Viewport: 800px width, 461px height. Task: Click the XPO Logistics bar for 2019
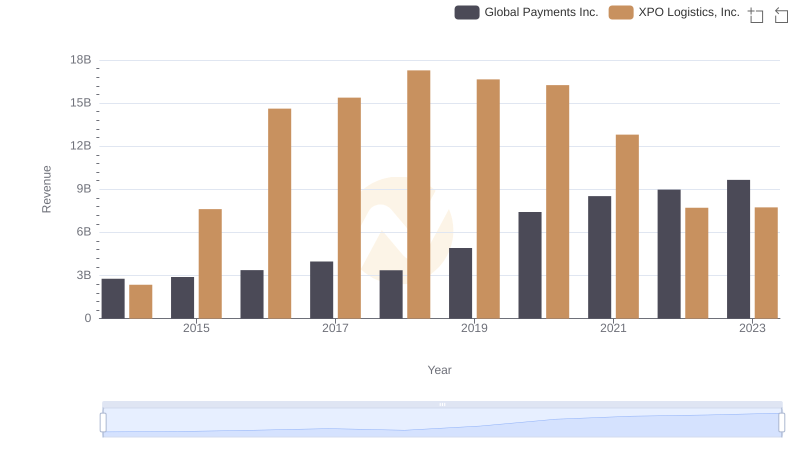pos(488,199)
